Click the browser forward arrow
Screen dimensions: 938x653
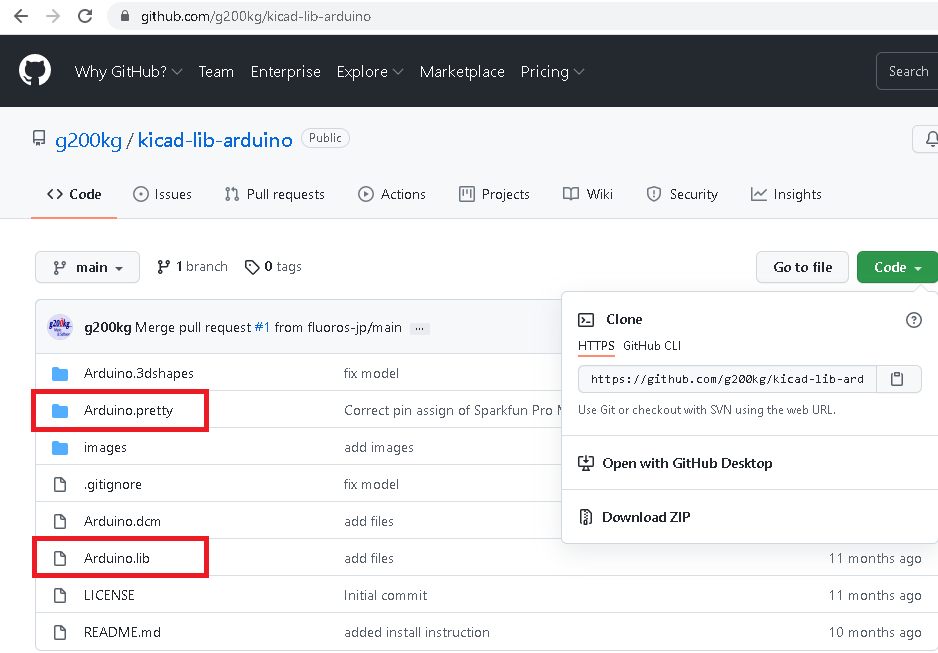coord(53,16)
